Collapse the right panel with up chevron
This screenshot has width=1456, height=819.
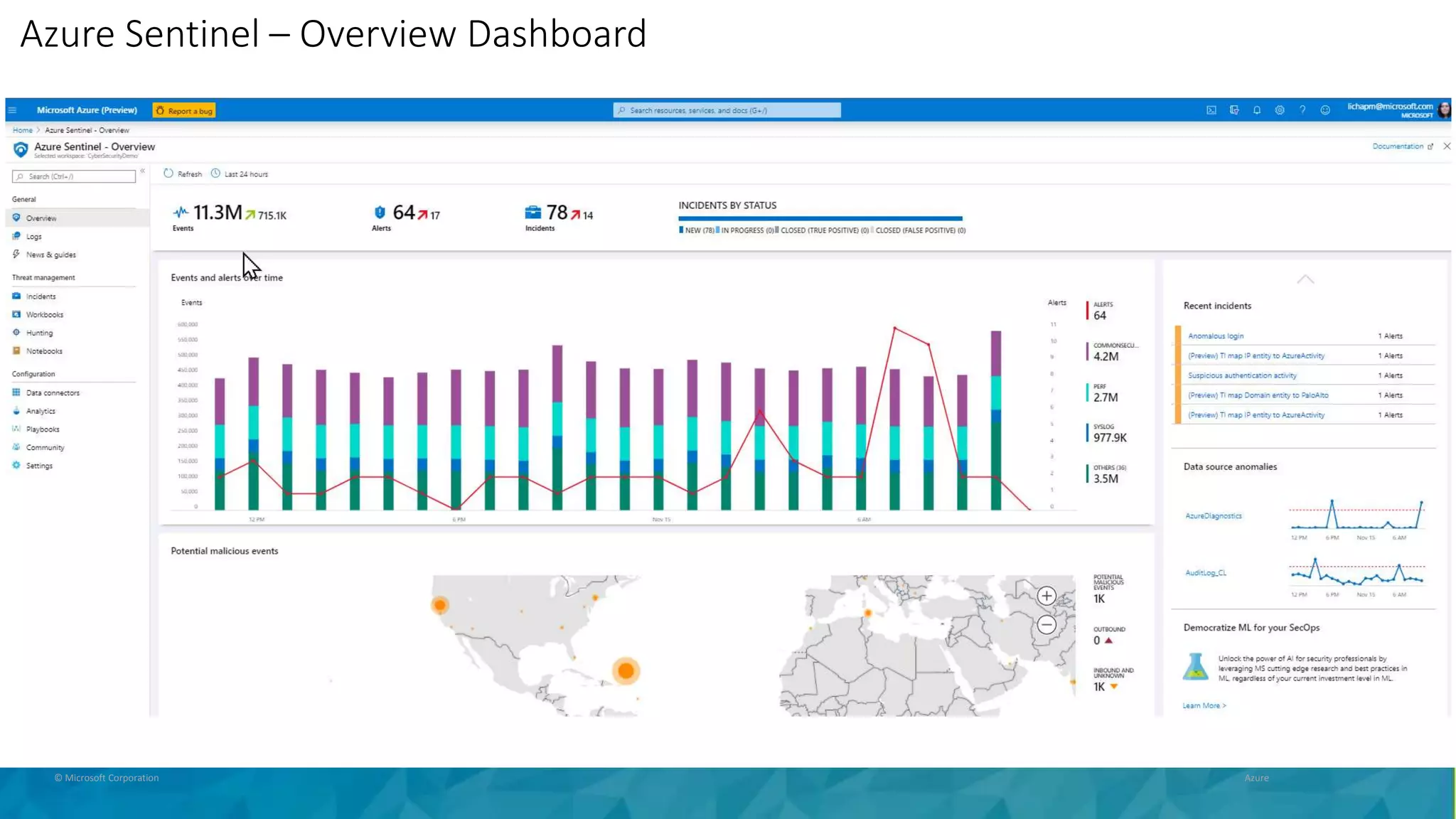coord(1305,279)
